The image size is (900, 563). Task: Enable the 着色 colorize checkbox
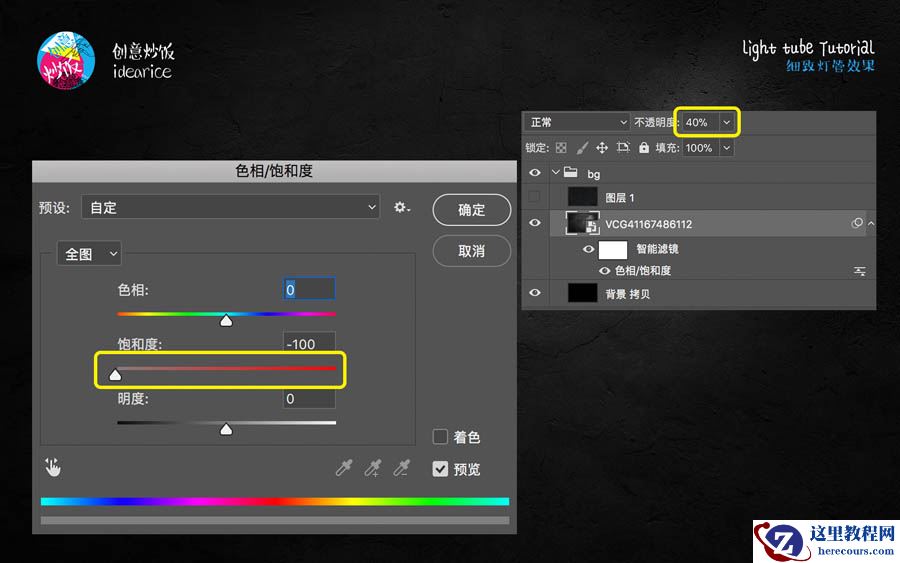(x=440, y=437)
